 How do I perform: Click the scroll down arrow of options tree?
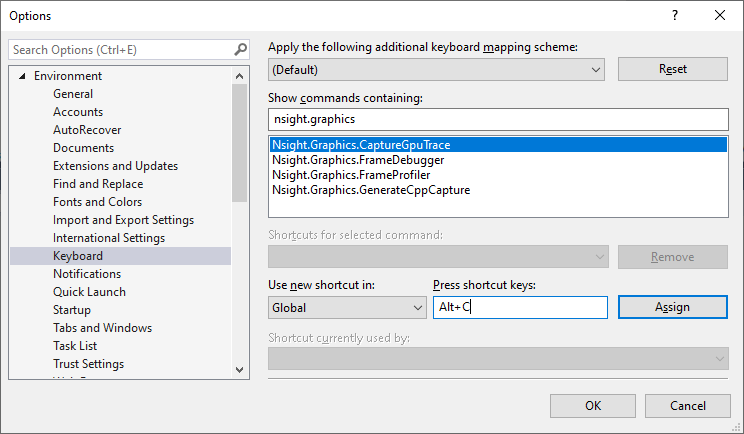pyautogui.click(x=239, y=370)
